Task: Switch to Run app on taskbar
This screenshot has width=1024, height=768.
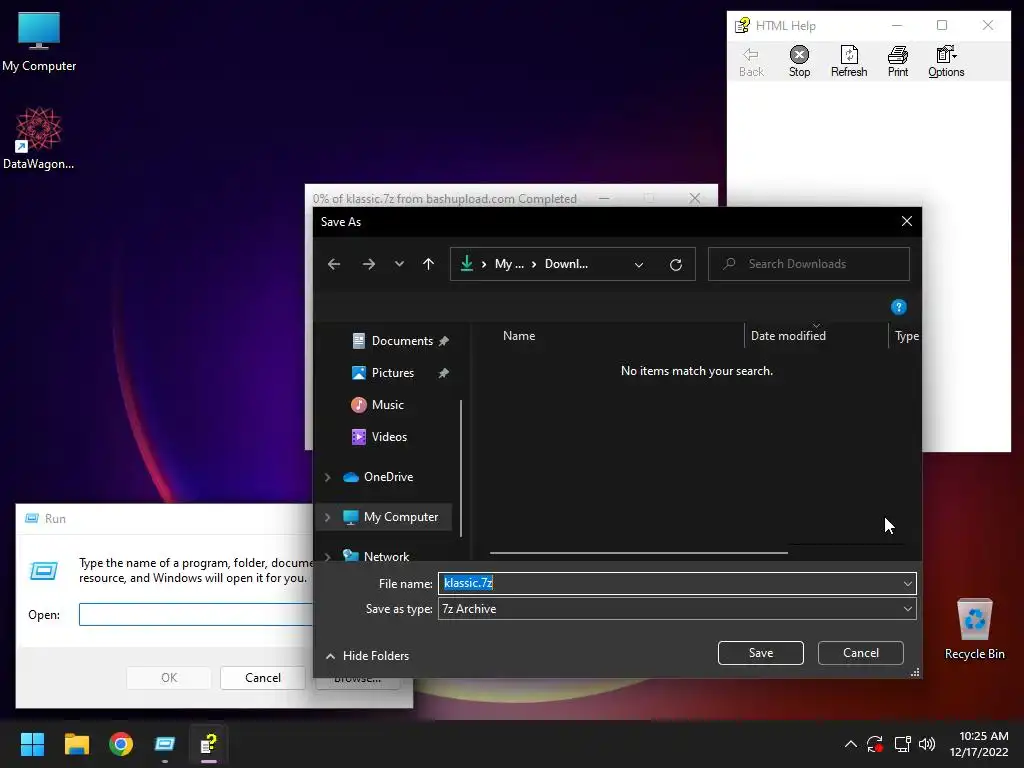Action: point(165,744)
